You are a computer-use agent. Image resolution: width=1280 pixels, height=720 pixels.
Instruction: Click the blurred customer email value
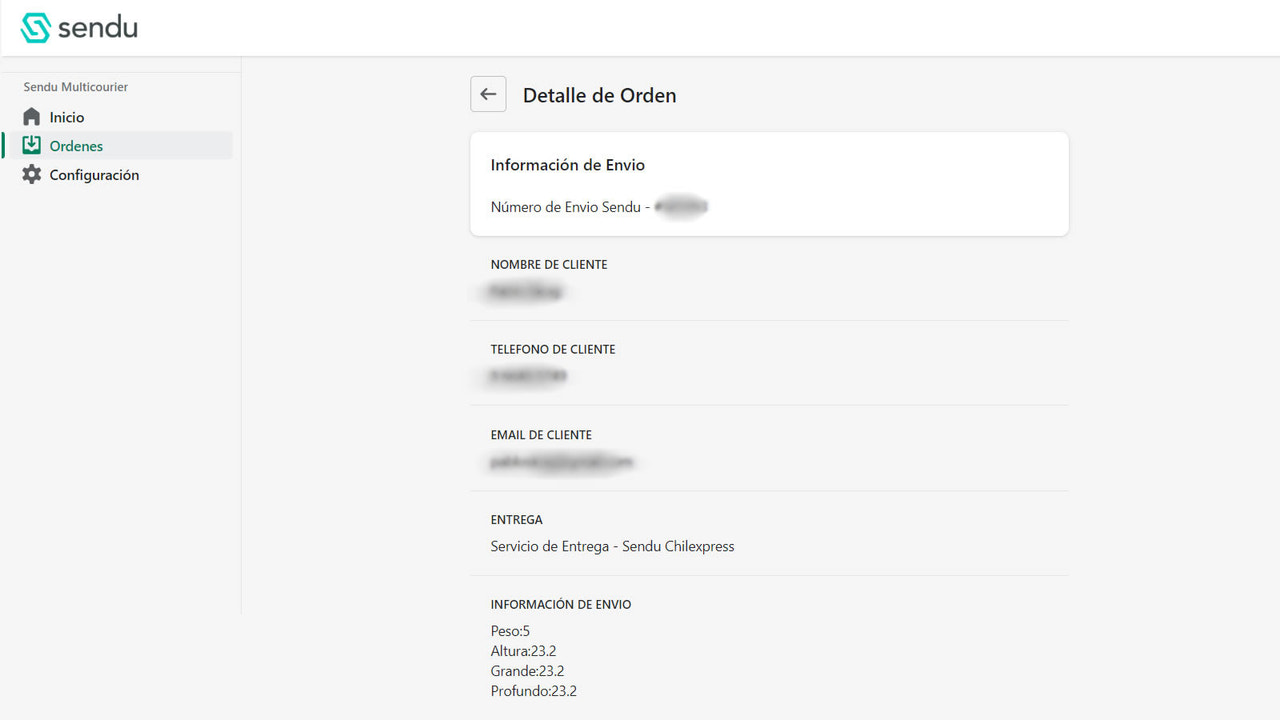[562, 462]
